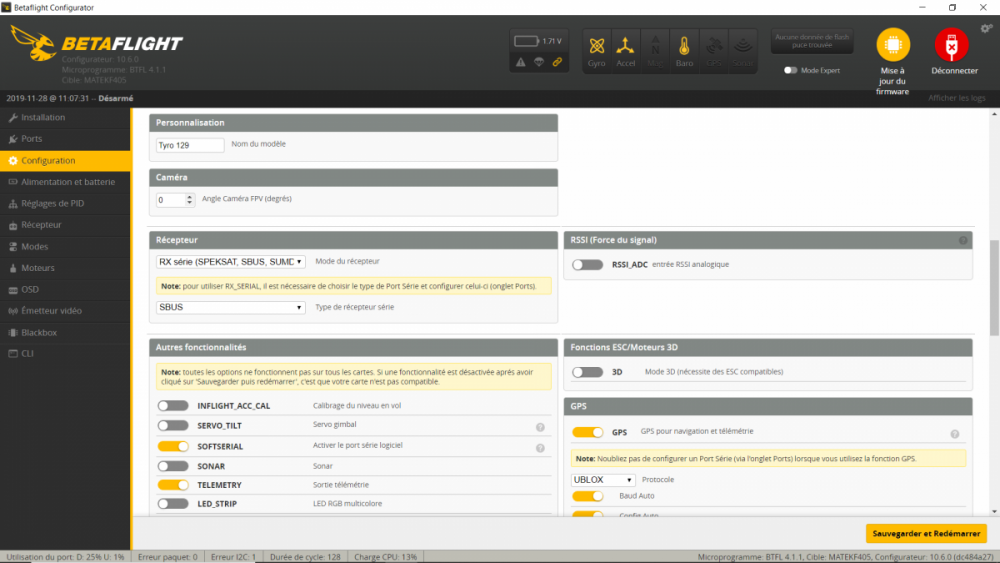This screenshot has width=1000, height=563.
Task: Click 'Erreur I2C: 1' status text
Action: coord(233,557)
